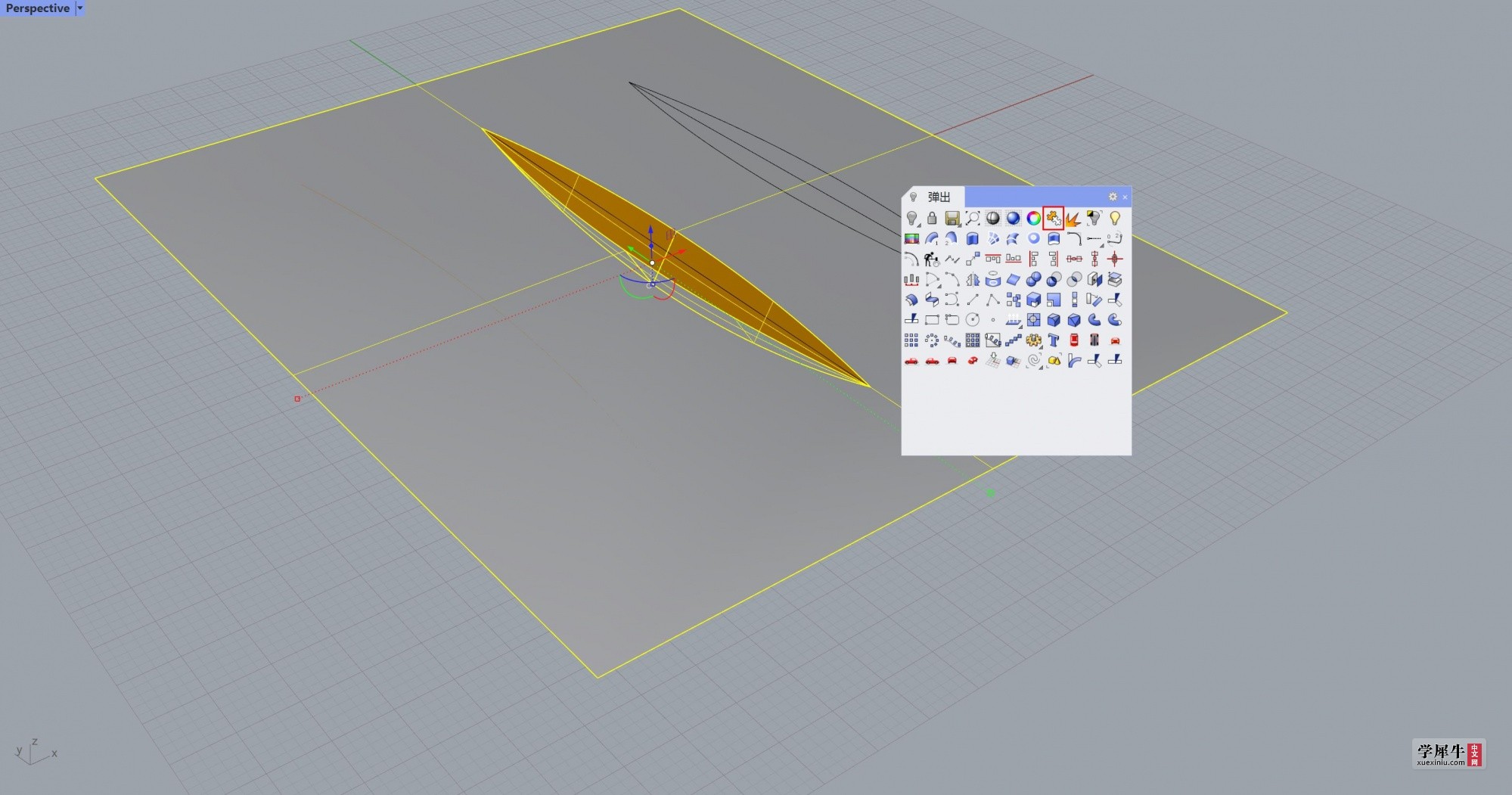Click the Boolean Union spheres icon
Screen dimensions: 1512x795
1033,279
